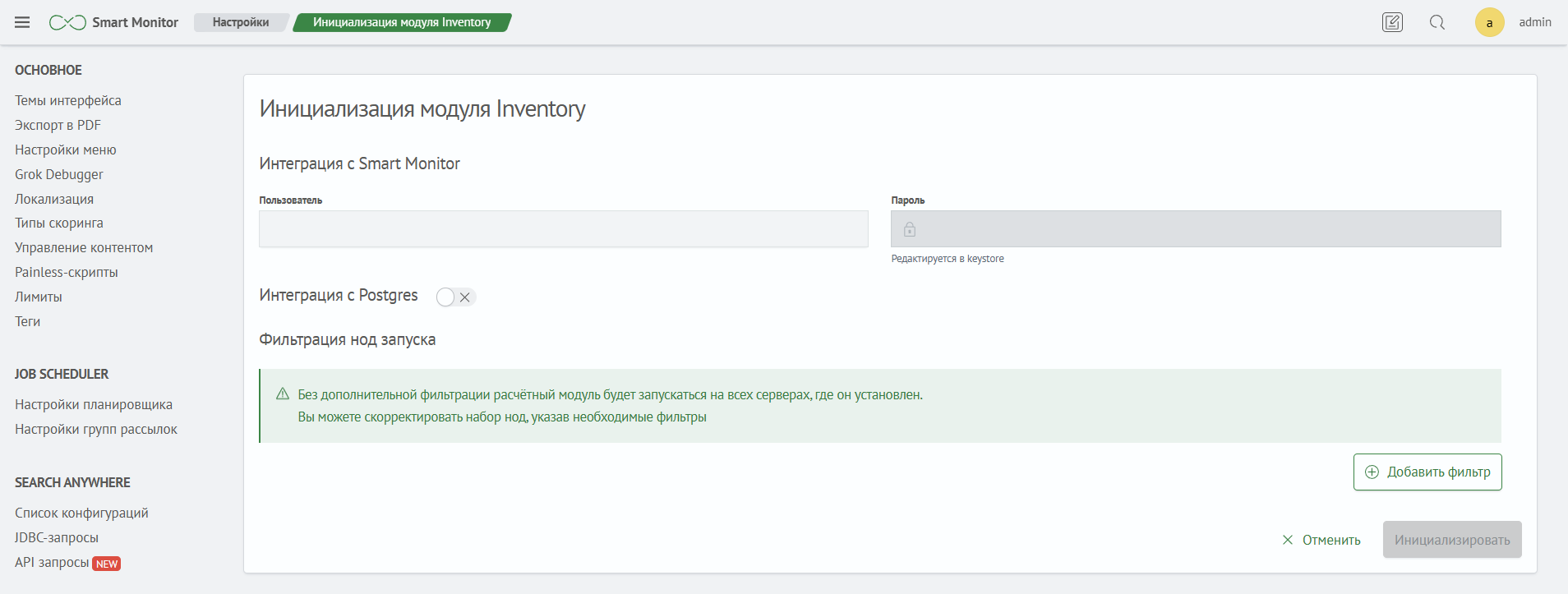Image resolution: width=1568 pixels, height=594 pixels.
Task: Open the hamburger navigation menu
Action: click(x=22, y=22)
